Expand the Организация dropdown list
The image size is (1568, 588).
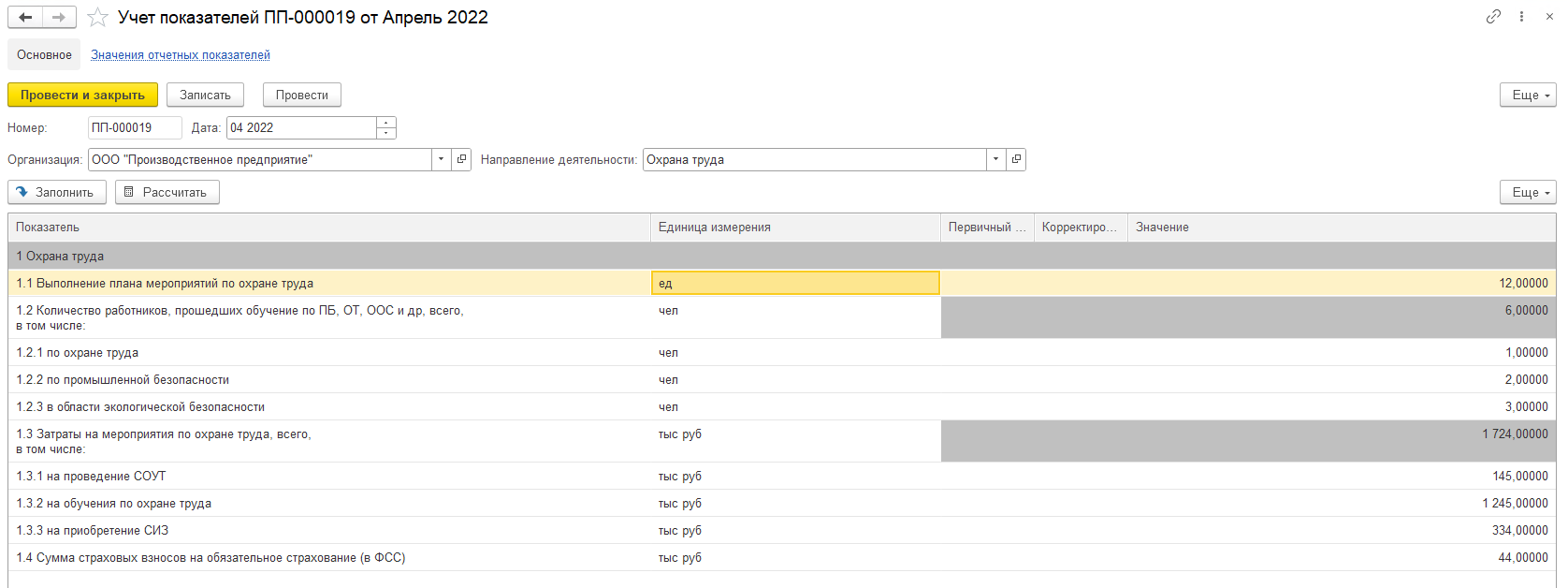(441, 159)
